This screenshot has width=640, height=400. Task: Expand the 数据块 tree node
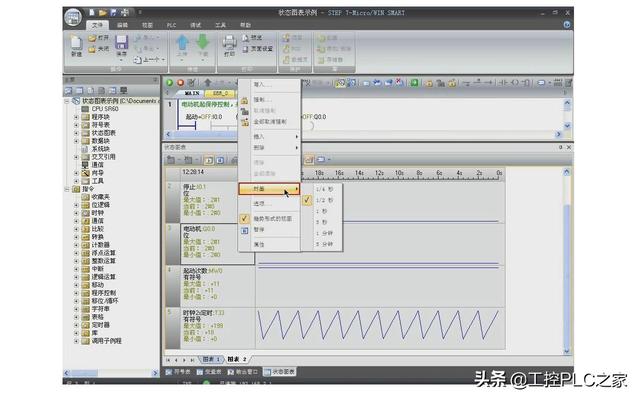(x=76, y=141)
